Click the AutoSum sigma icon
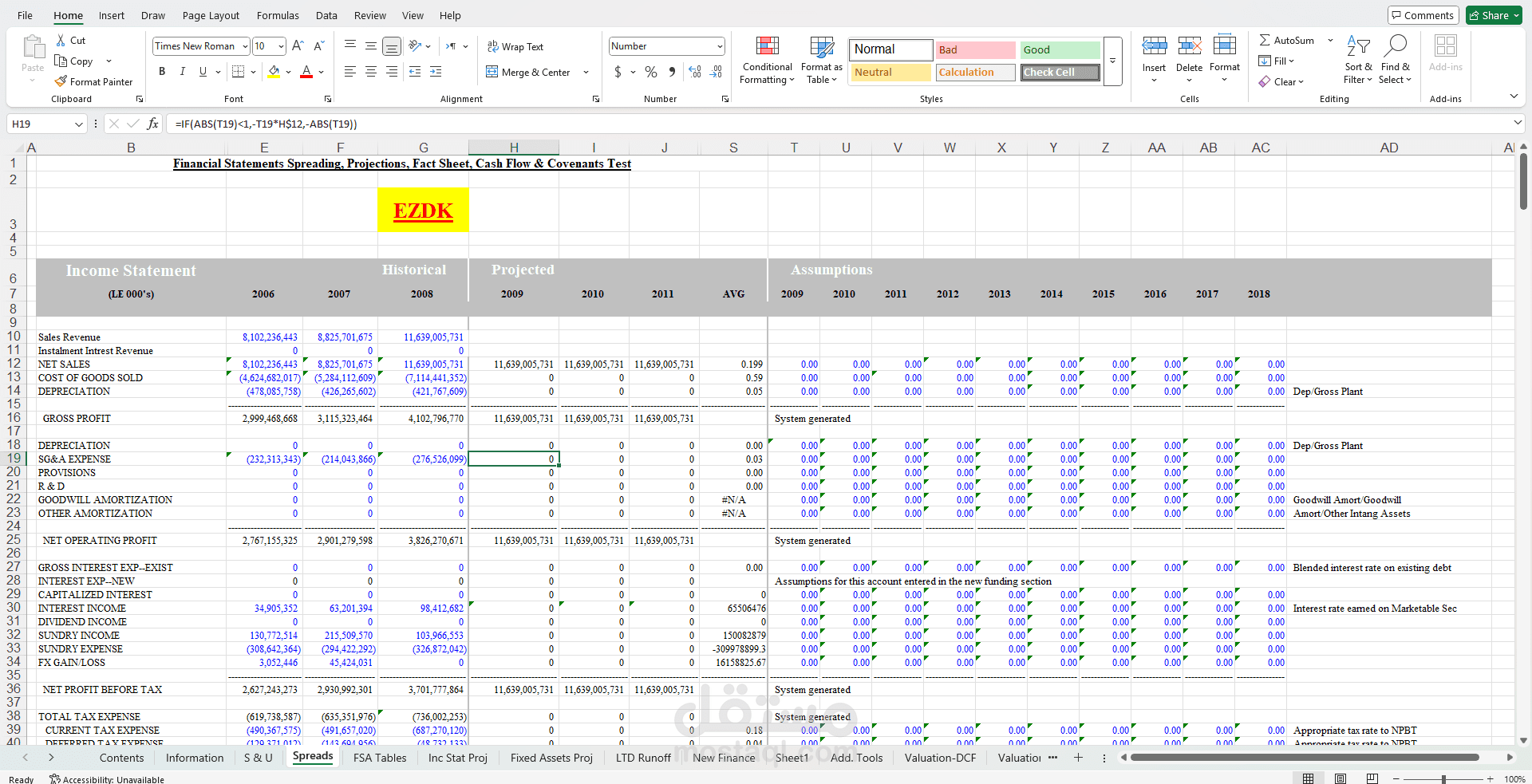The width and height of the screenshot is (1532, 784). tap(1265, 41)
